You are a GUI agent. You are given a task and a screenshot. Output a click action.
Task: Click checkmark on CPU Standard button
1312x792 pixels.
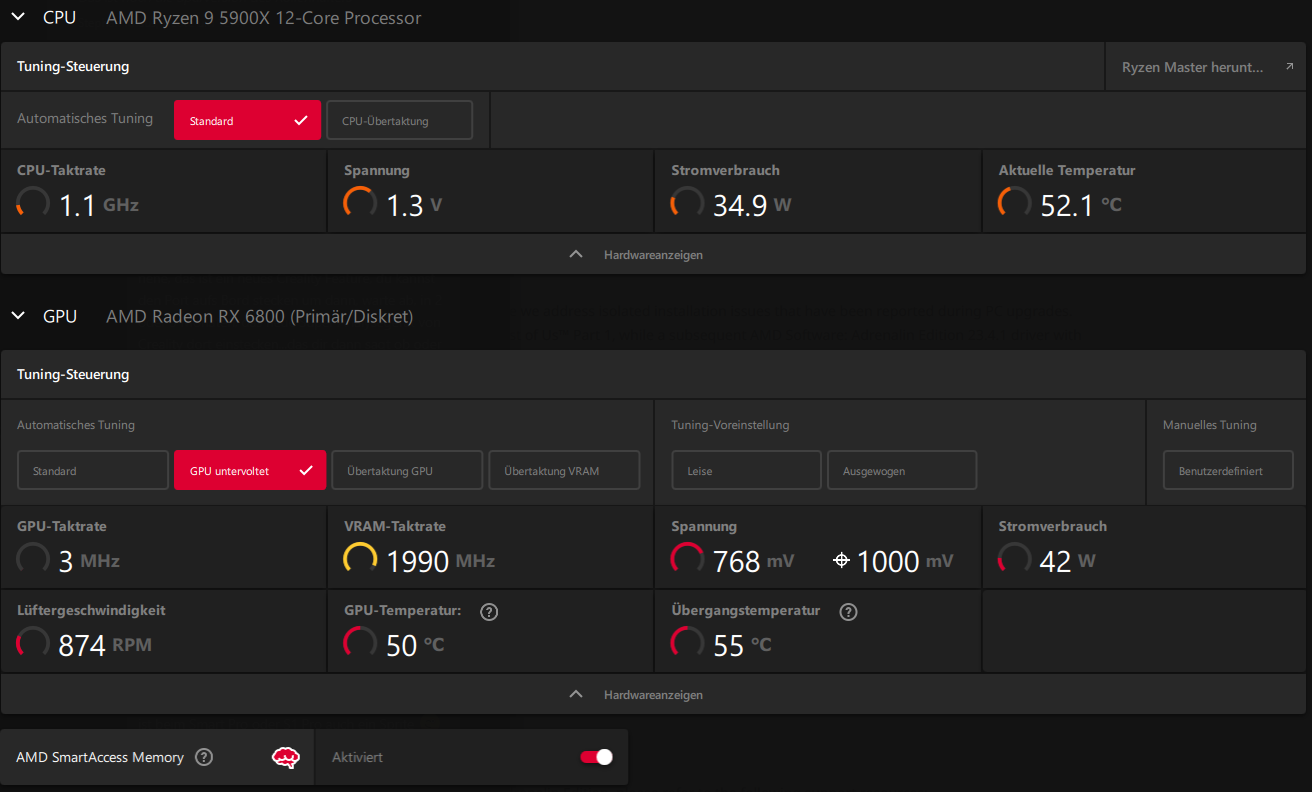pyautogui.click(x=300, y=120)
